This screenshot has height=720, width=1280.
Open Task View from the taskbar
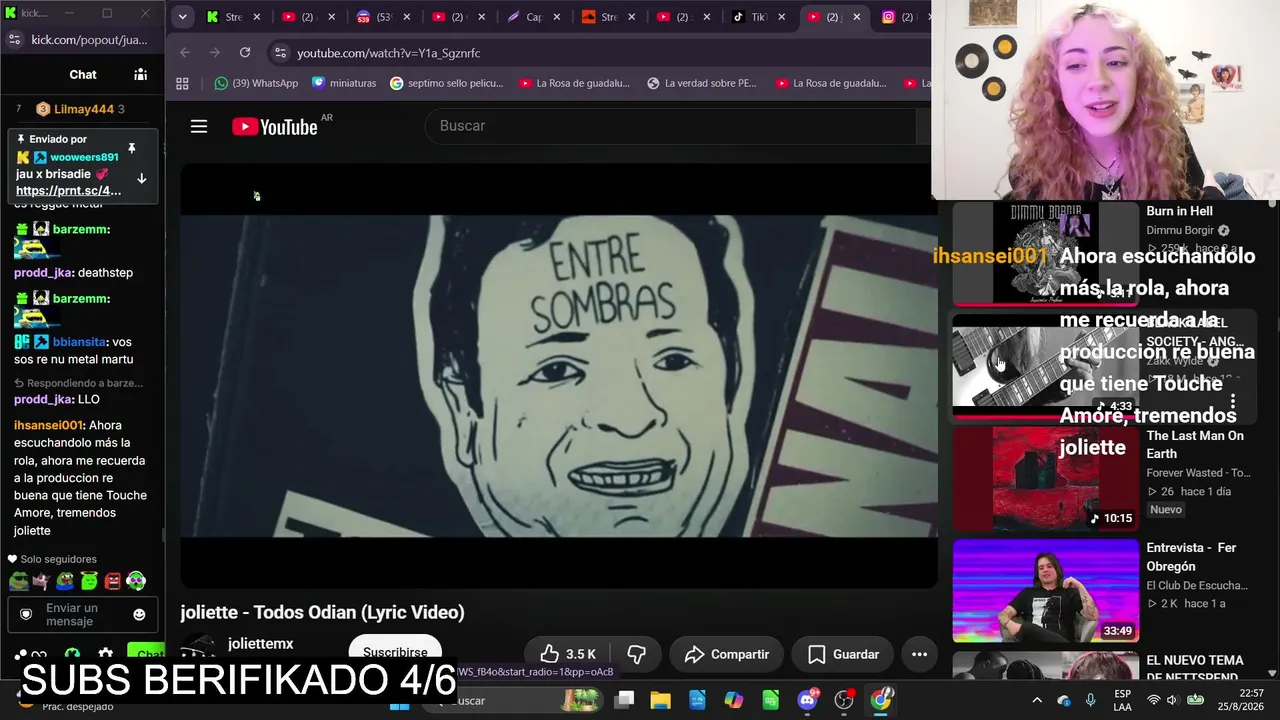click(x=624, y=700)
